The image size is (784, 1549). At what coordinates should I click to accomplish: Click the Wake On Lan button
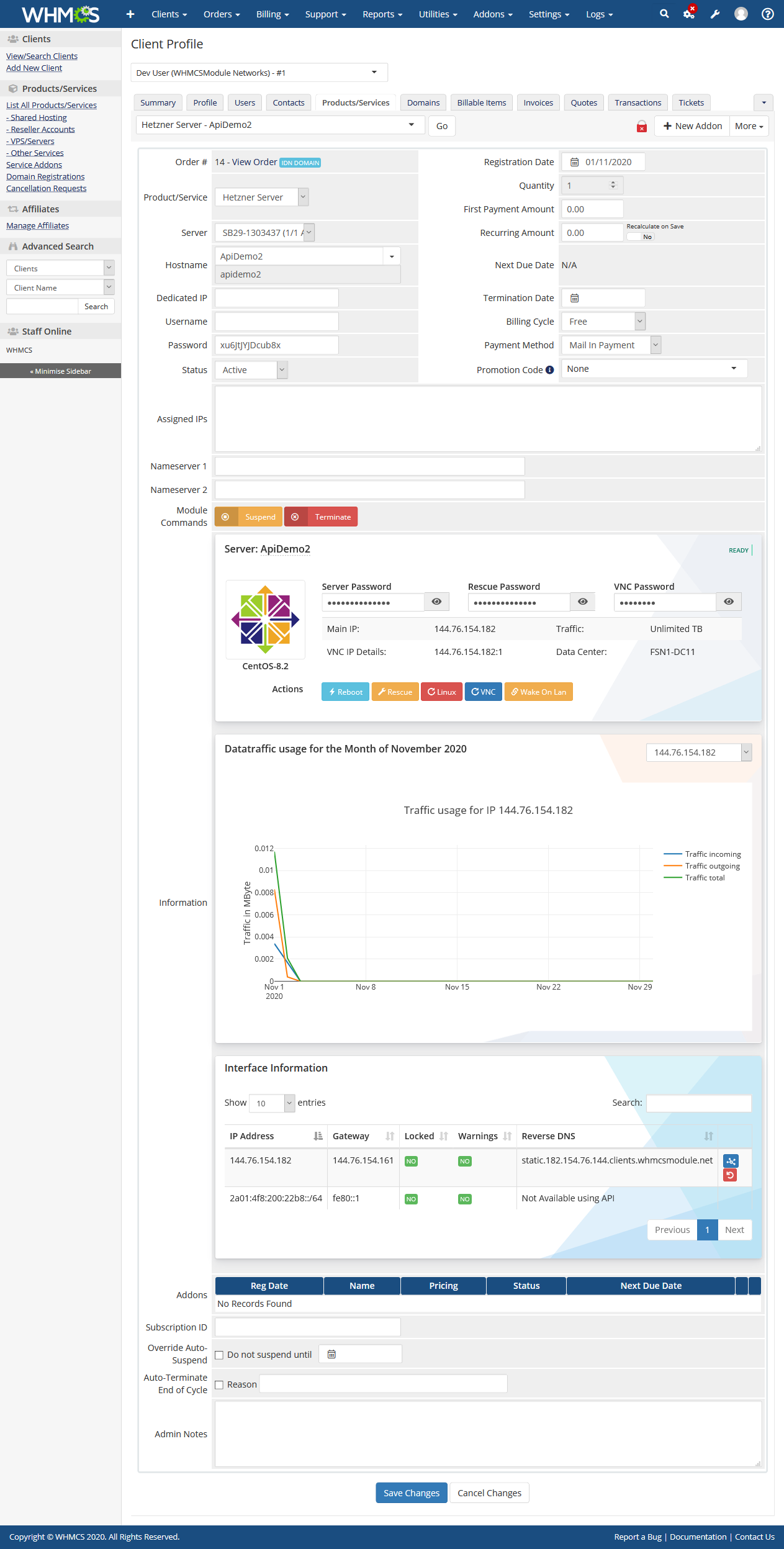(538, 692)
